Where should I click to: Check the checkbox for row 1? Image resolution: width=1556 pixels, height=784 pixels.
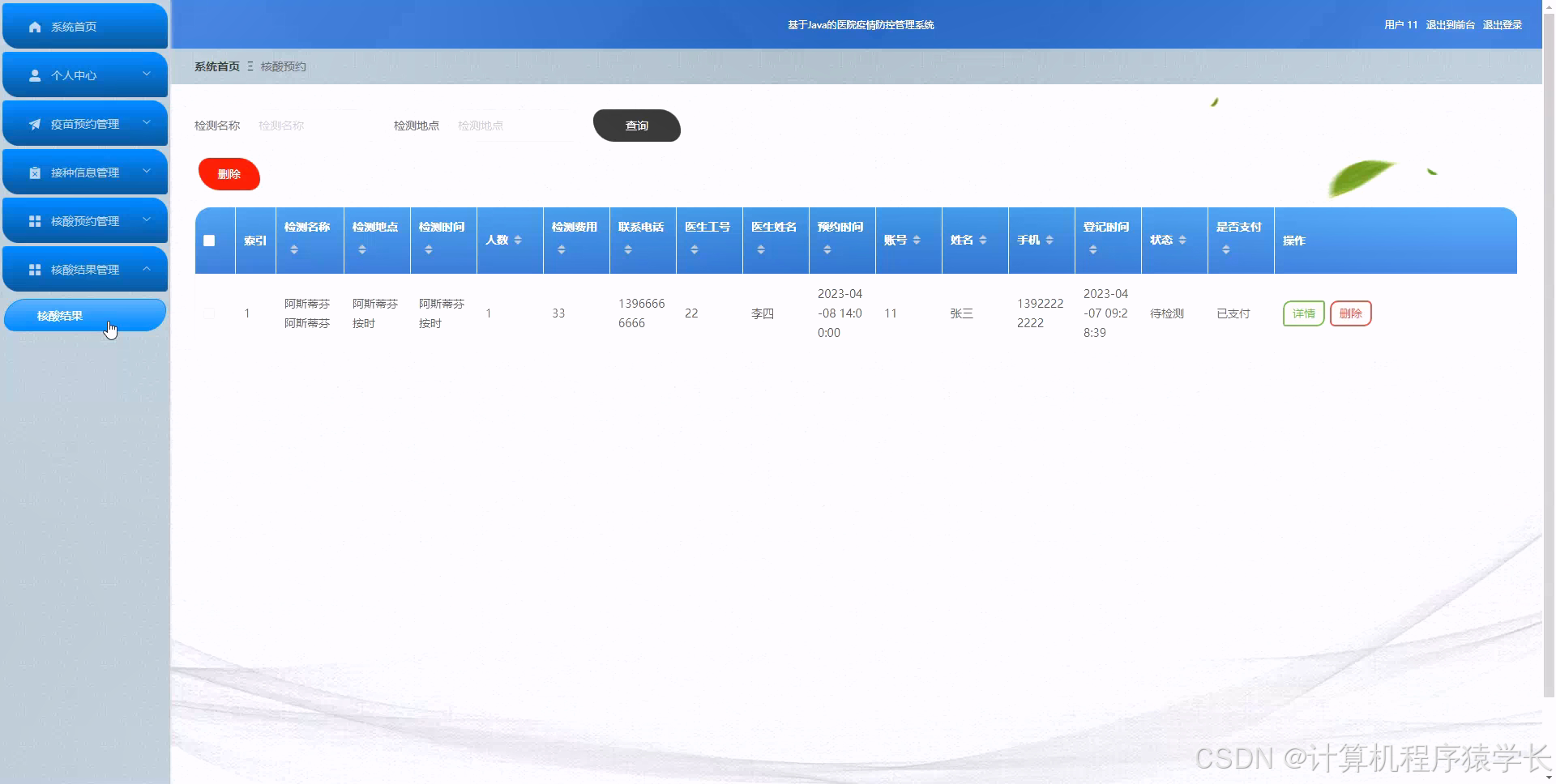click(209, 313)
